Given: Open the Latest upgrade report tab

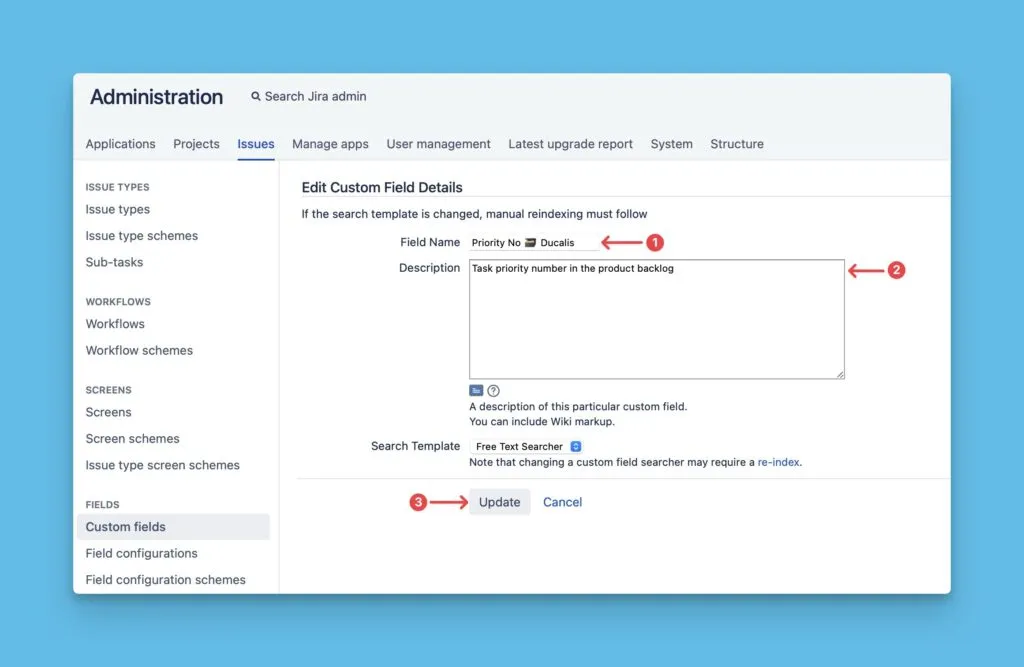Looking at the screenshot, I should pos(570,144).
